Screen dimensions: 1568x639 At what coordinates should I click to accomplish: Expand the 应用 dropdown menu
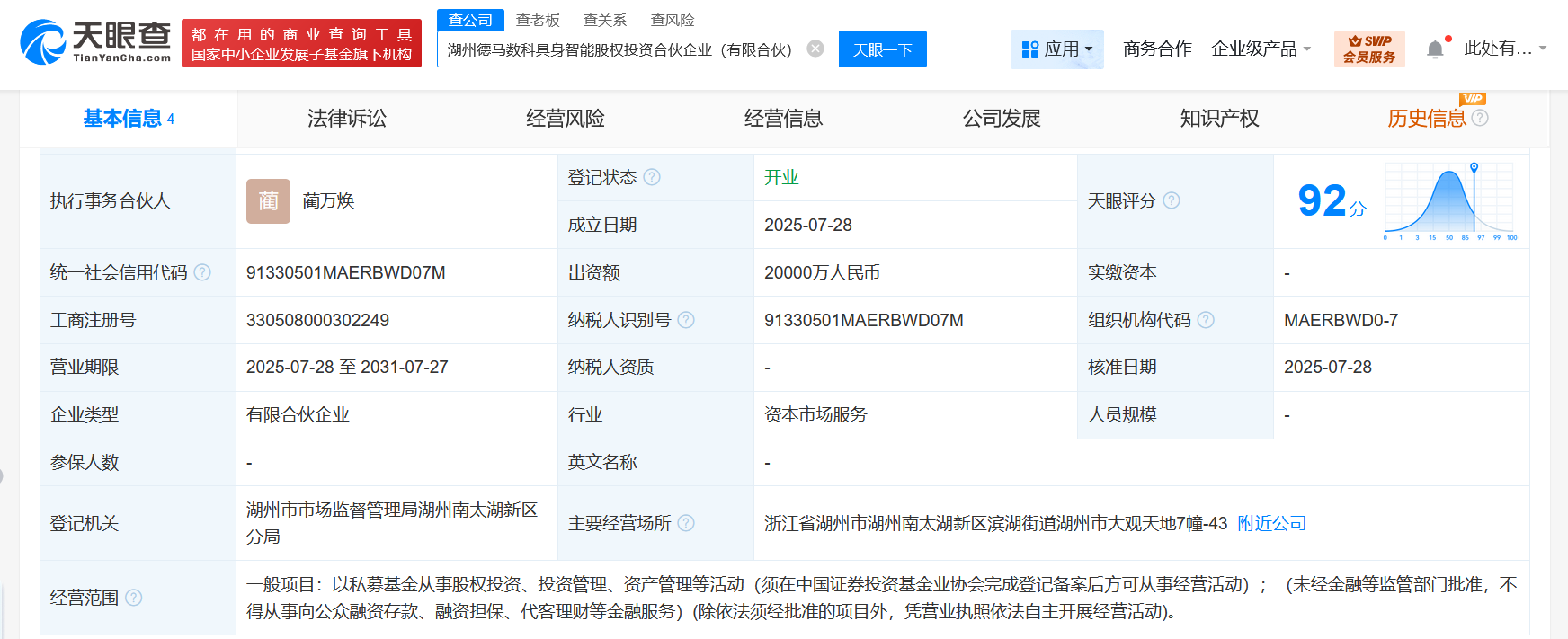pos(1057,49)
